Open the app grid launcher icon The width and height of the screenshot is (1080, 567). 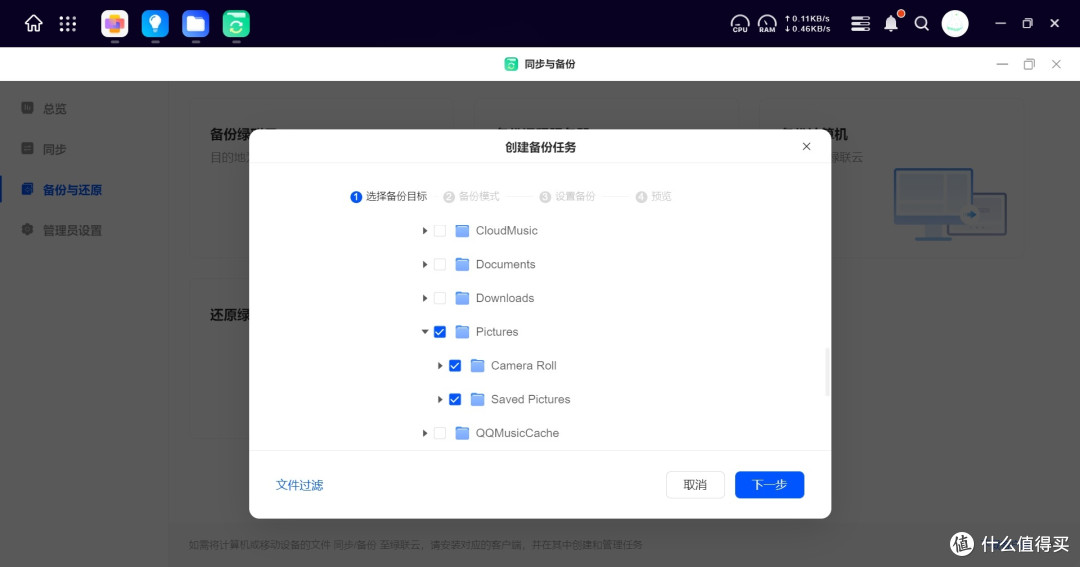click(x=68, y=24)
